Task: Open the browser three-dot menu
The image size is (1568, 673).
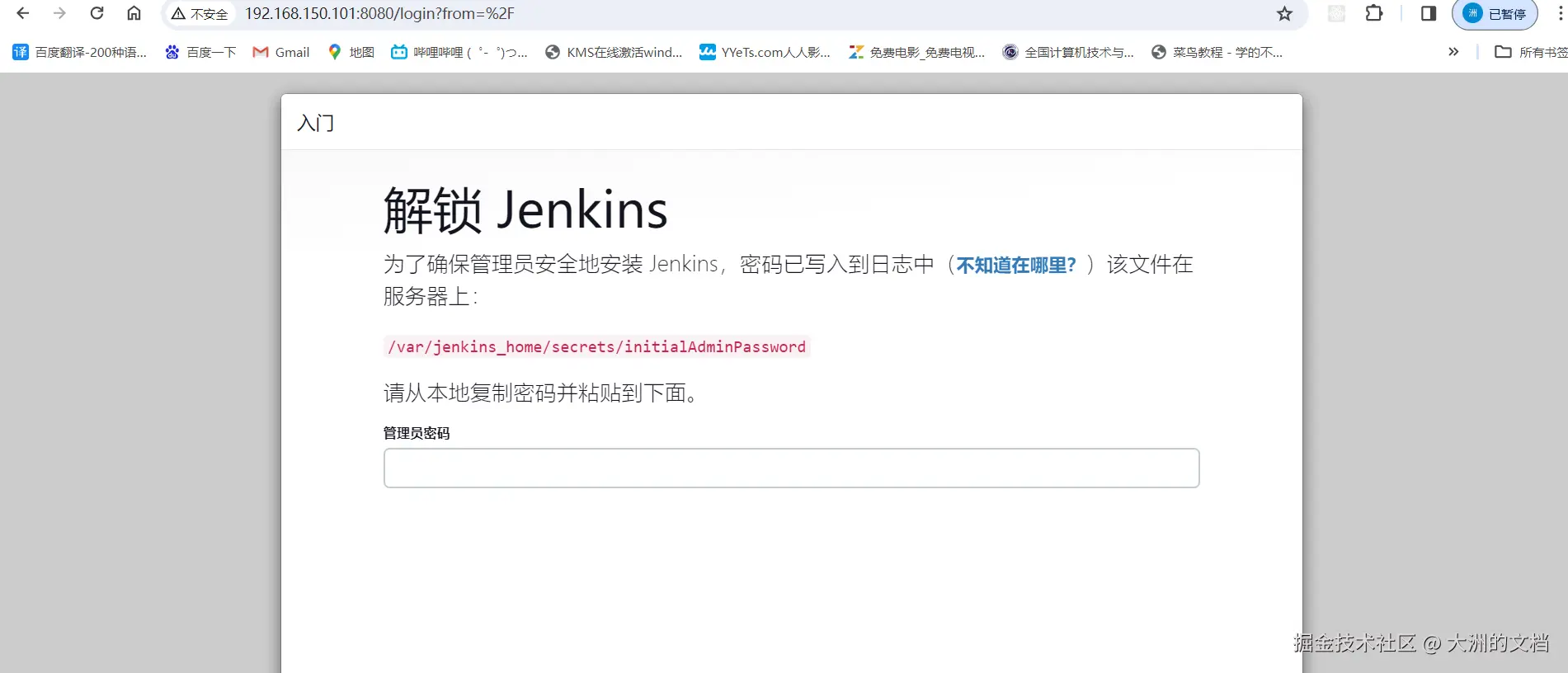Action: click(1561, 13)
